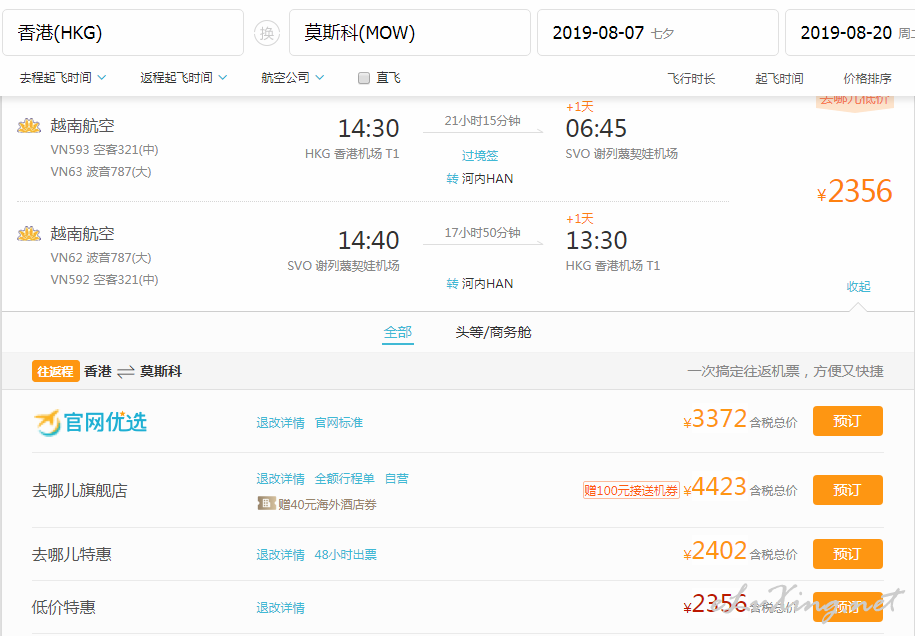Sort by 起飞时间
The height and width of the screenshot is (636, 915).
click(779, 78)
